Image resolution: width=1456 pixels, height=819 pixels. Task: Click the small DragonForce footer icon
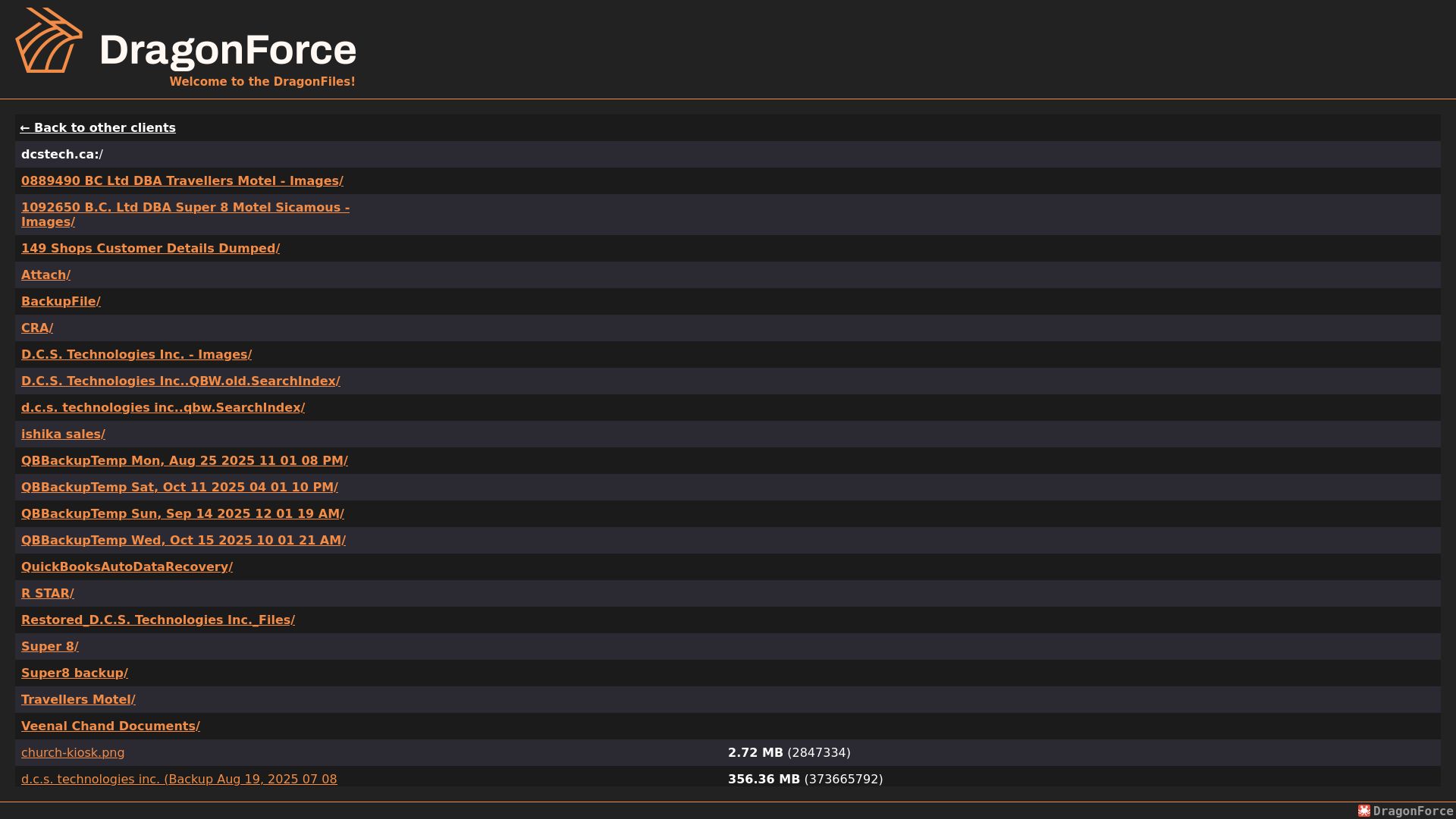[x=1364, y=811]
